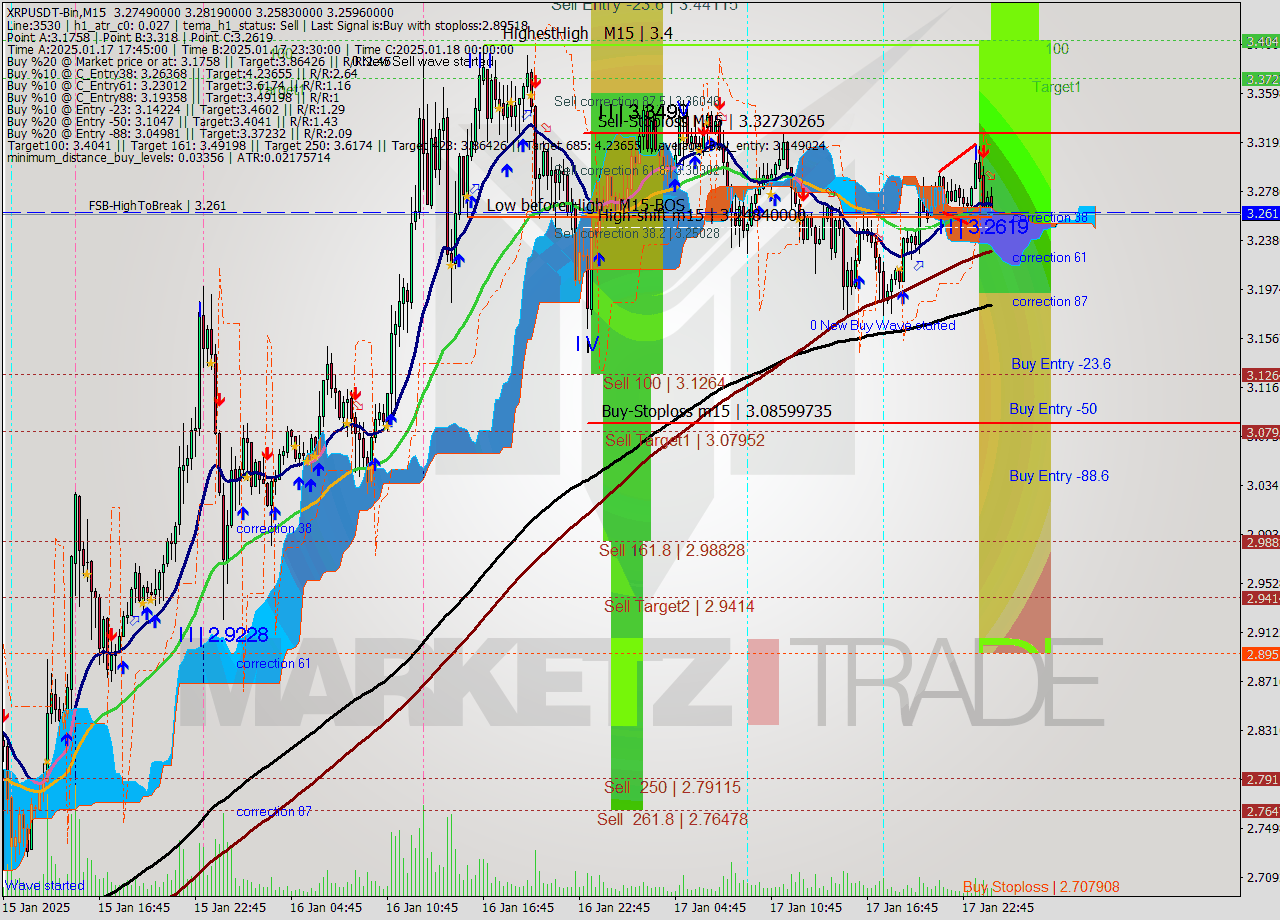1280x920 pixels.
Task: Select the Buy Entry -23.6 label
Action: click(1060, 364)
